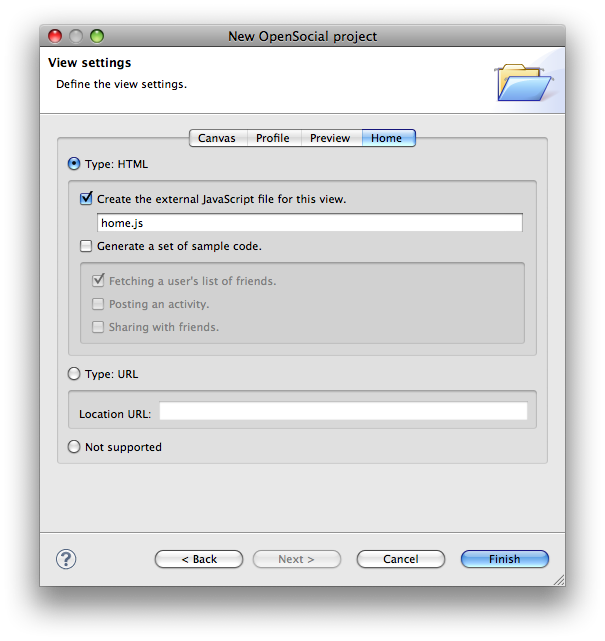Click the window resize grip corner
Screen dimensions: 605x641
pyautogui.click(x=559, y=580)
